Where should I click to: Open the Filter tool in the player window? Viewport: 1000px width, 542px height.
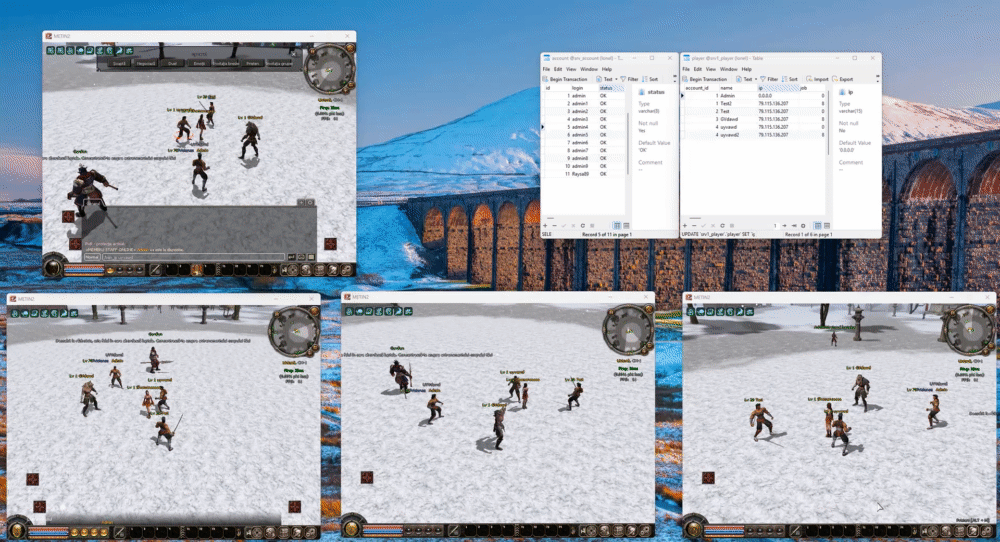click(x=769, y=79)
